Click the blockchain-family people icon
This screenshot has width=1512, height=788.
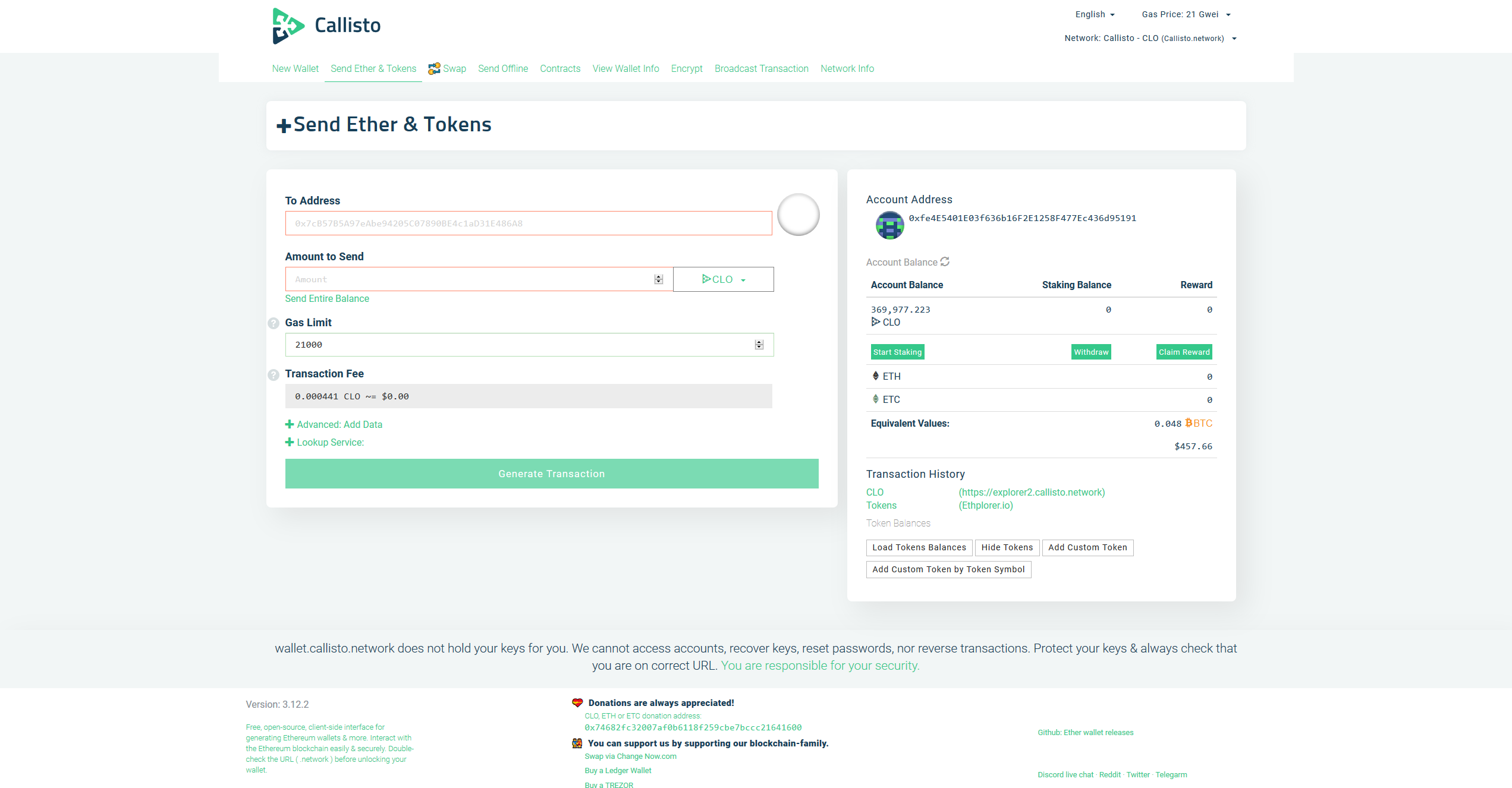[577, 743]
